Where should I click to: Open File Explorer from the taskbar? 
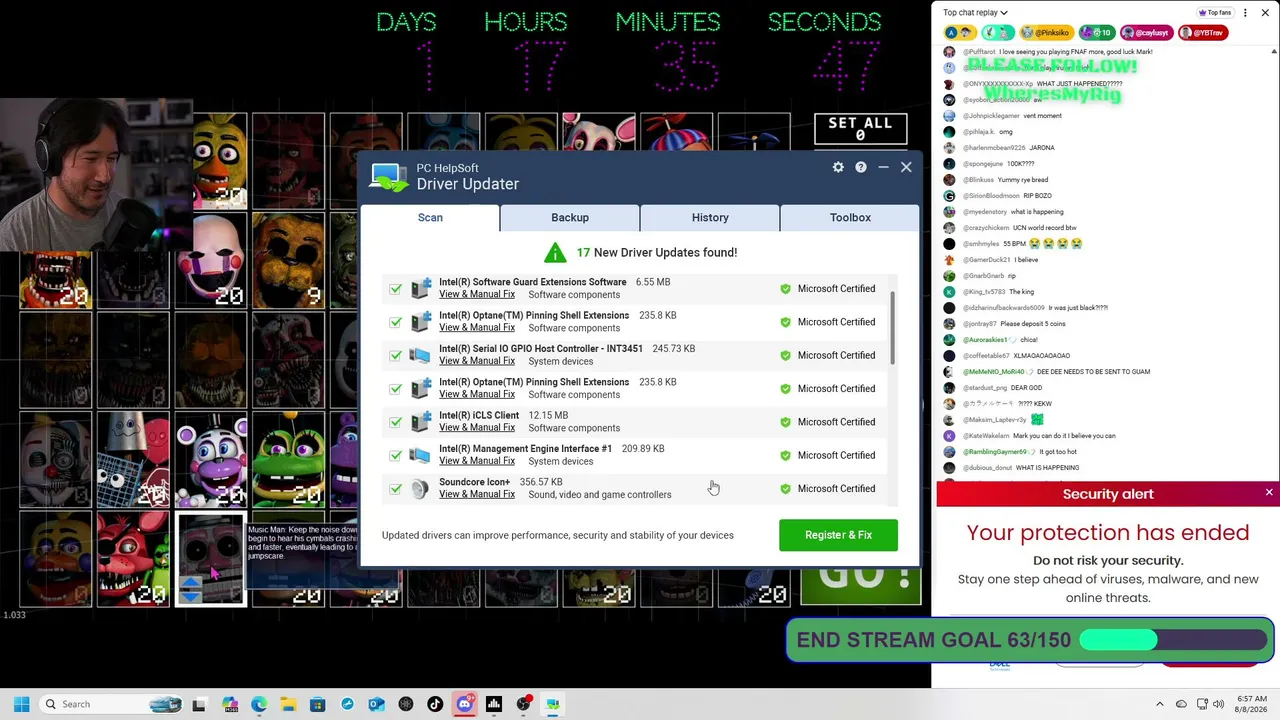[288, 704]
